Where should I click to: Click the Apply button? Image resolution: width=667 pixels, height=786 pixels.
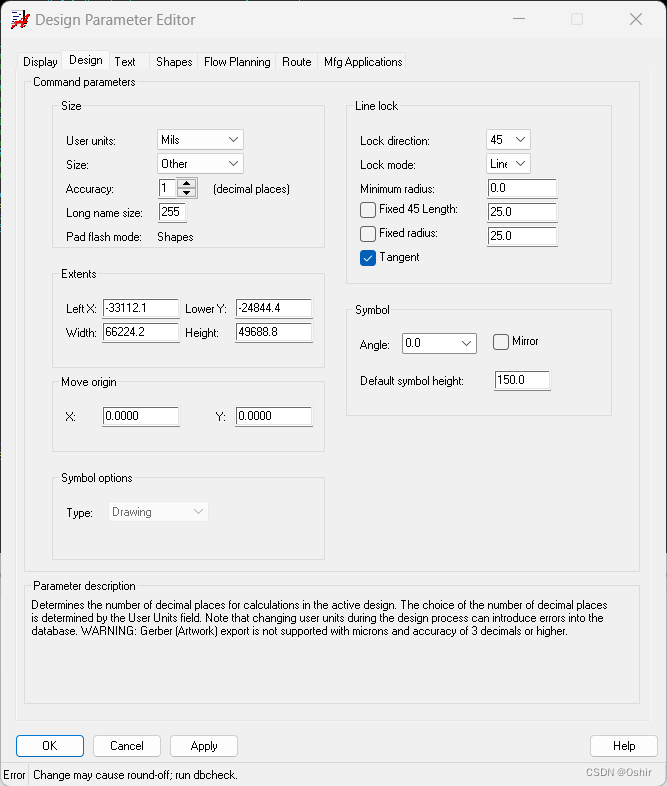[x=203, y=746]
